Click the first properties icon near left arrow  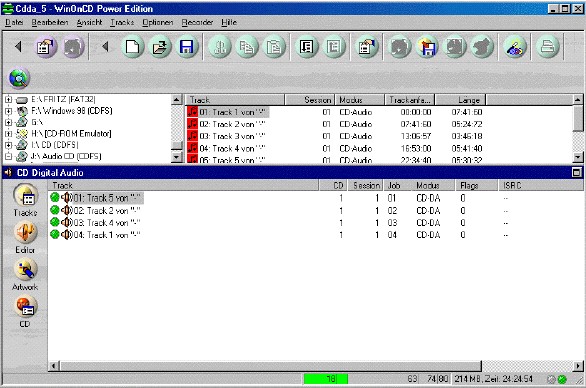coord(46,47)
